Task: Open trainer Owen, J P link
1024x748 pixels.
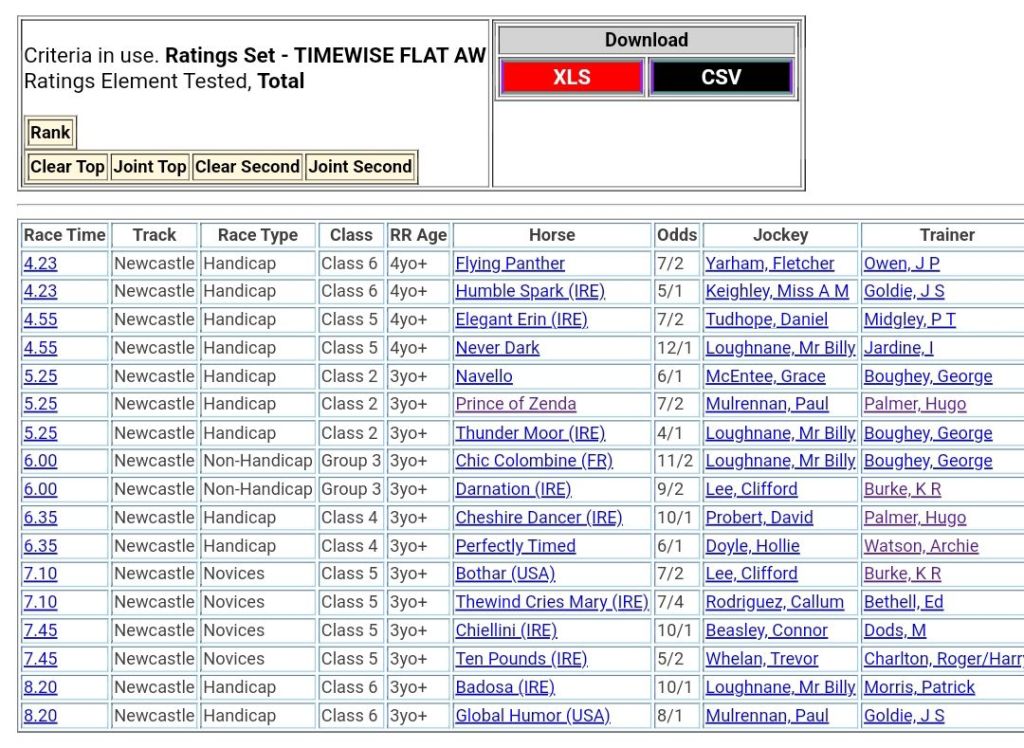Action: [901, 264]
